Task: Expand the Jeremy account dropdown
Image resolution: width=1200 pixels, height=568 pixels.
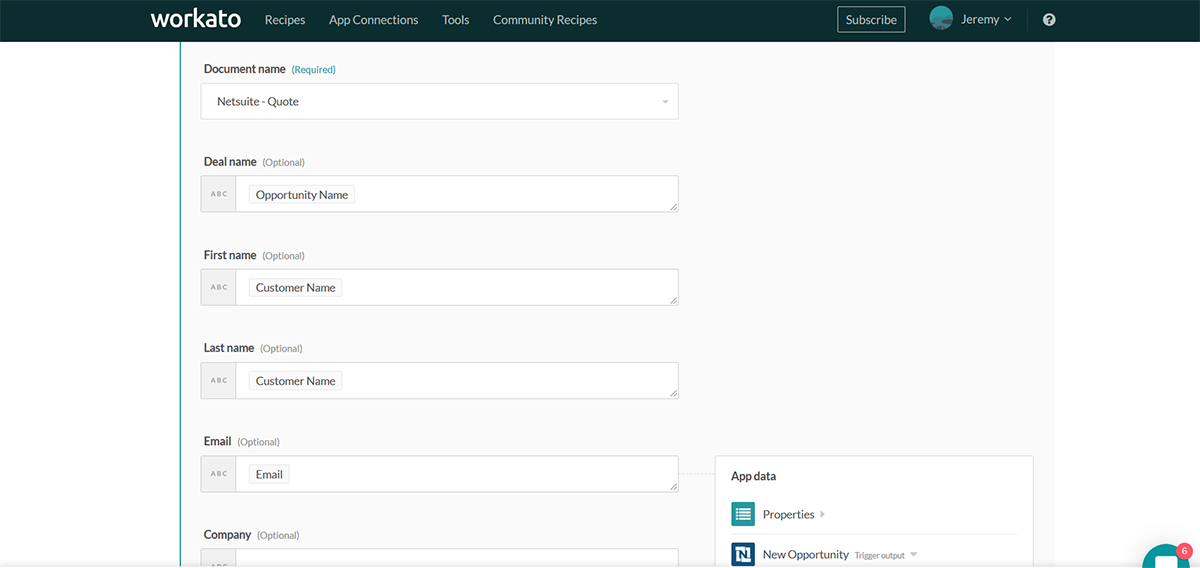Action: [x=987, y=20]
